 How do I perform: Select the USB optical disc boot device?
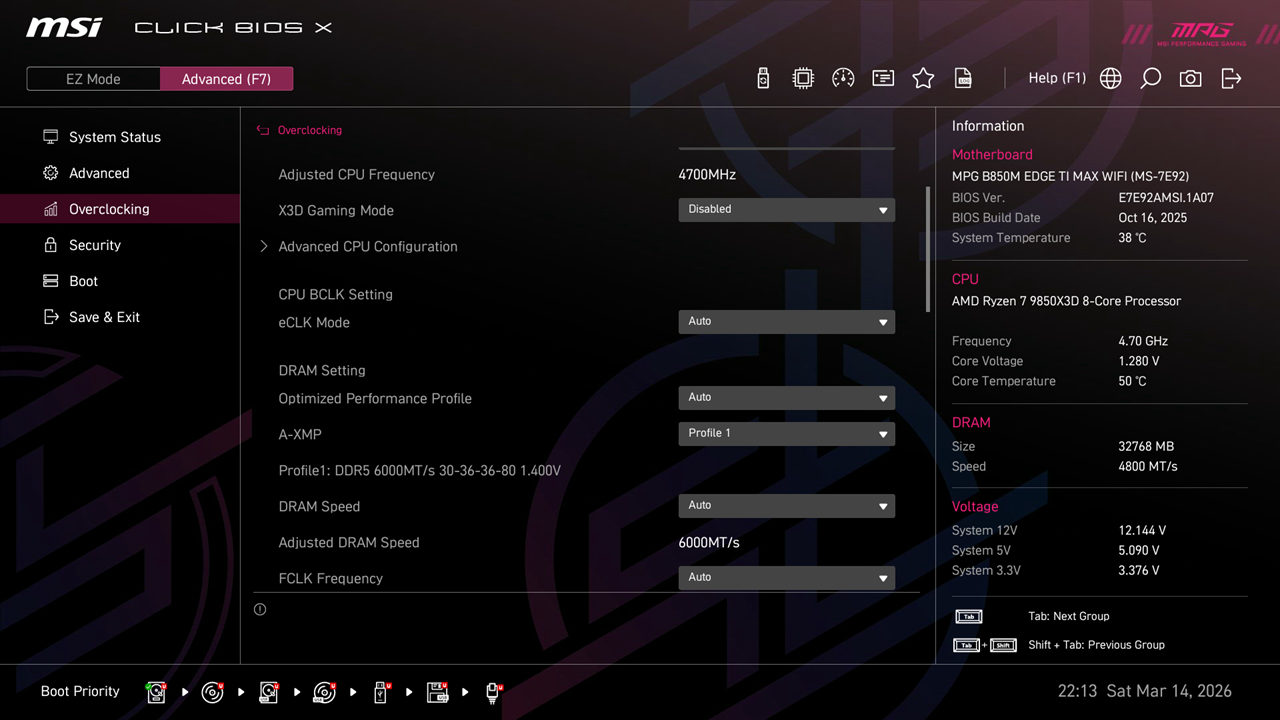[x=325, y=692]
